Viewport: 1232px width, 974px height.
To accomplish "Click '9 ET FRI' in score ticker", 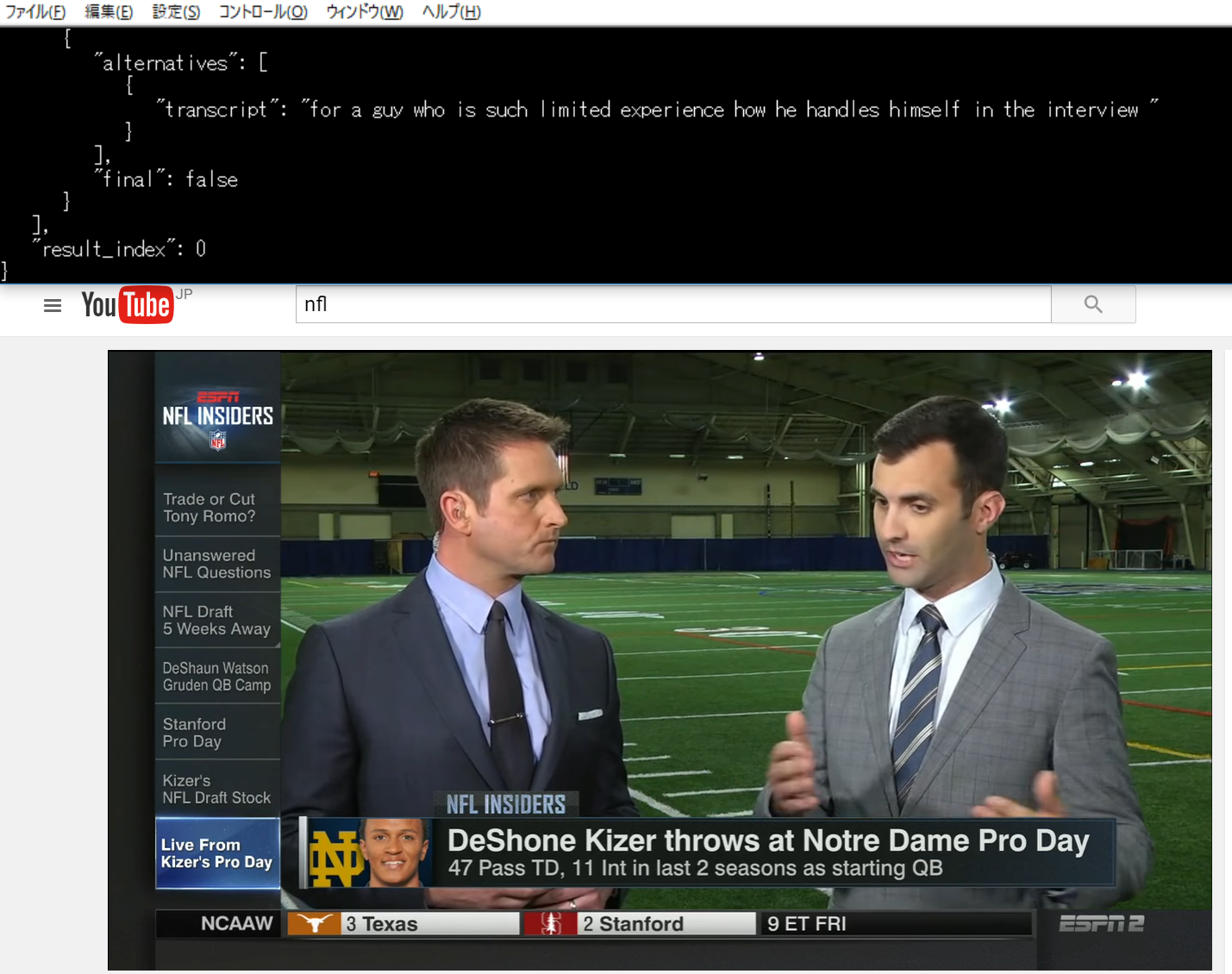I will click(807, 924).
